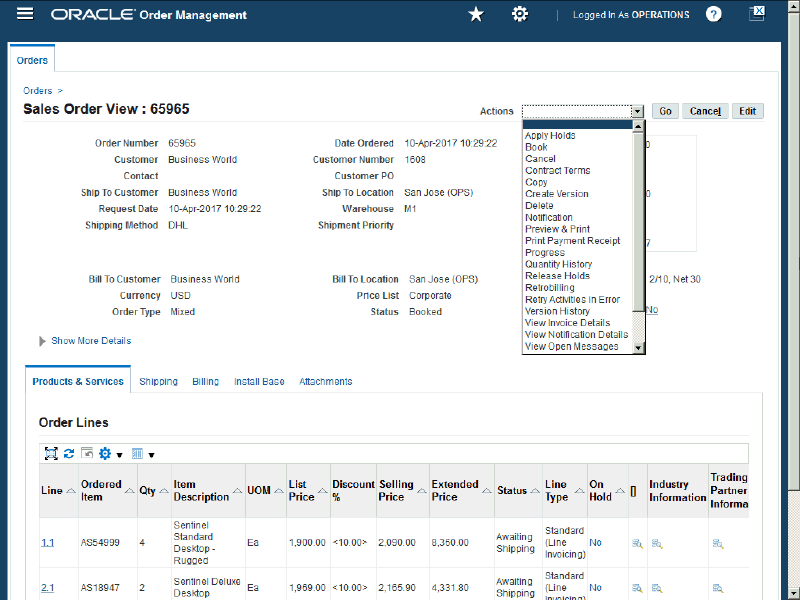The image size is (800, 600).
Task: Open the Favorites star icon
Action: (476, 14)
